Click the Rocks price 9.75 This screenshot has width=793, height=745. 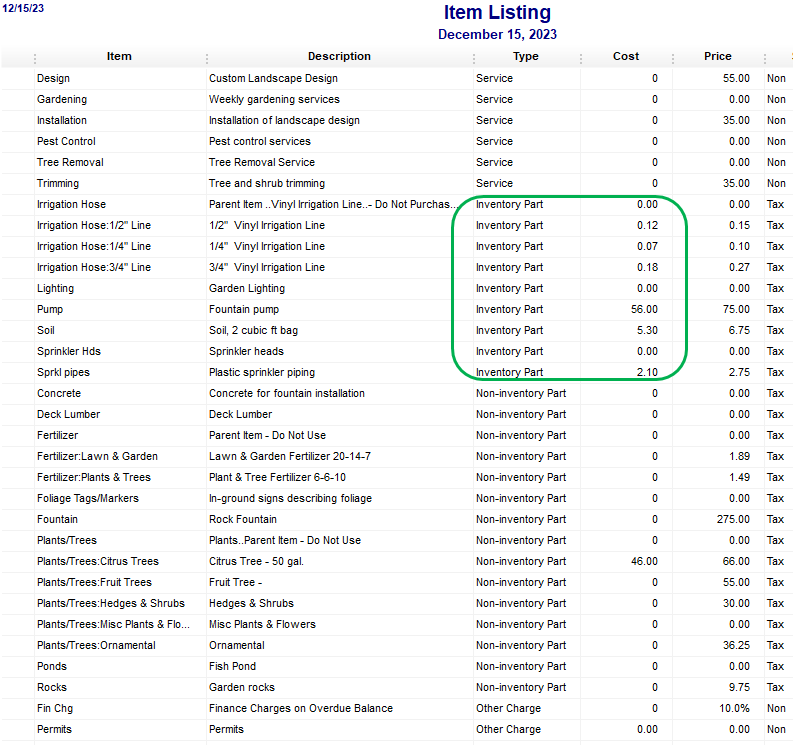(x=739, y=687)
